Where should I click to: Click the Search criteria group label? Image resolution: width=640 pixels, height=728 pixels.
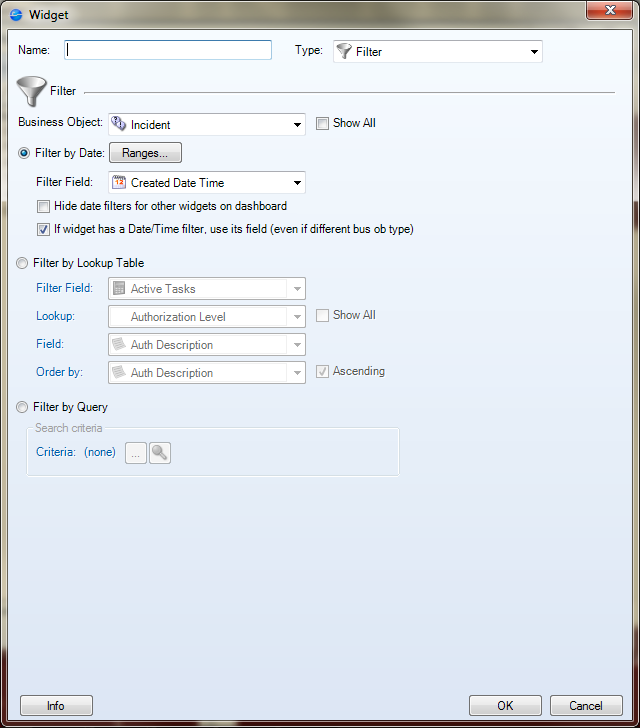[x=69, y=428]
